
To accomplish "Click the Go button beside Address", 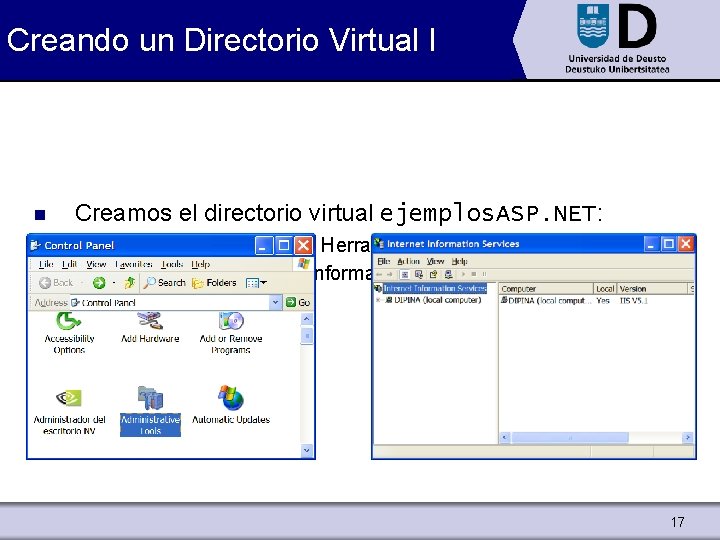I will click(x=298, y=302).
